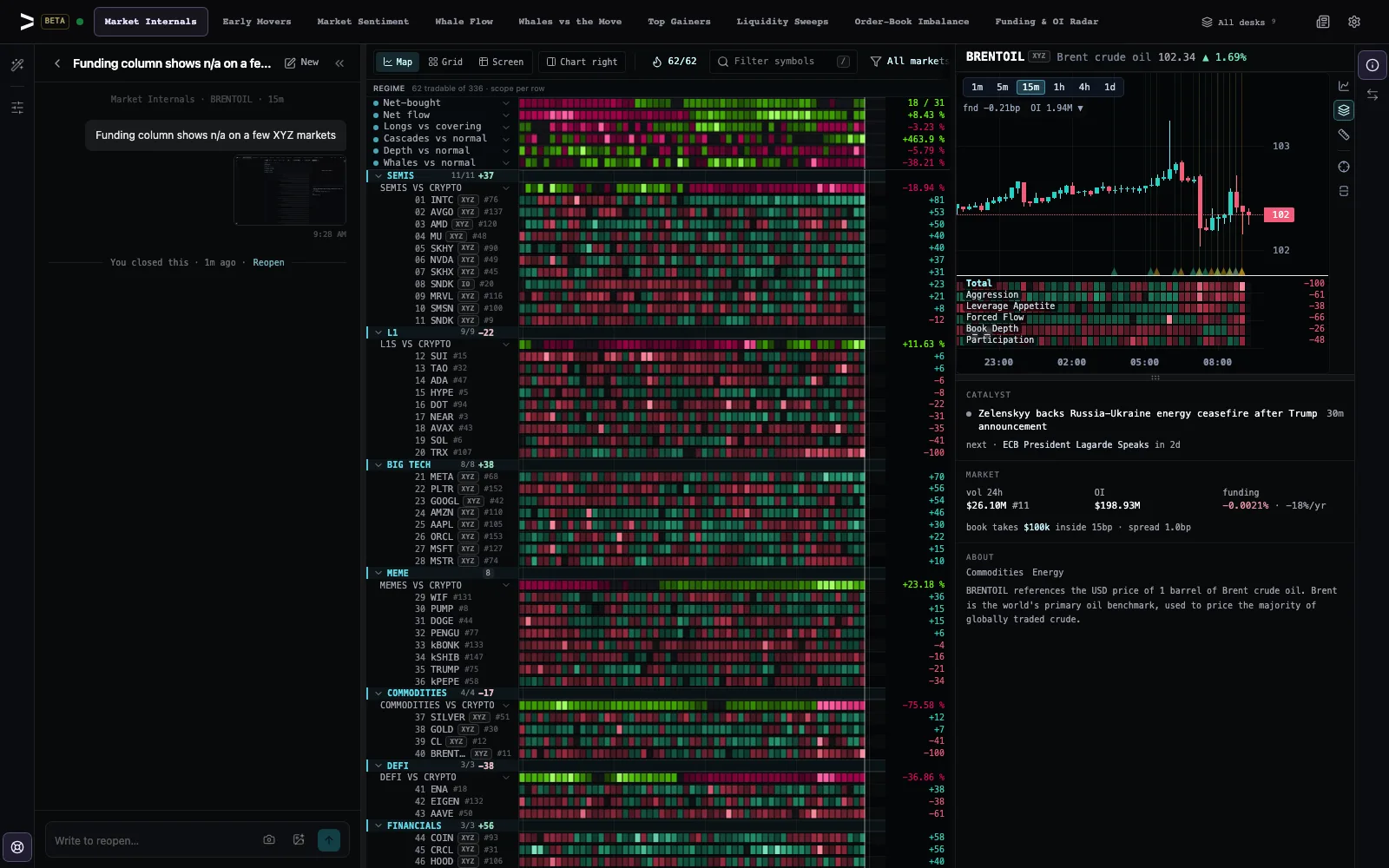Open dropdown on Net-bought regime row
Screen dimensions: 1389x868
pyautogui.click(x=506, y=103)
